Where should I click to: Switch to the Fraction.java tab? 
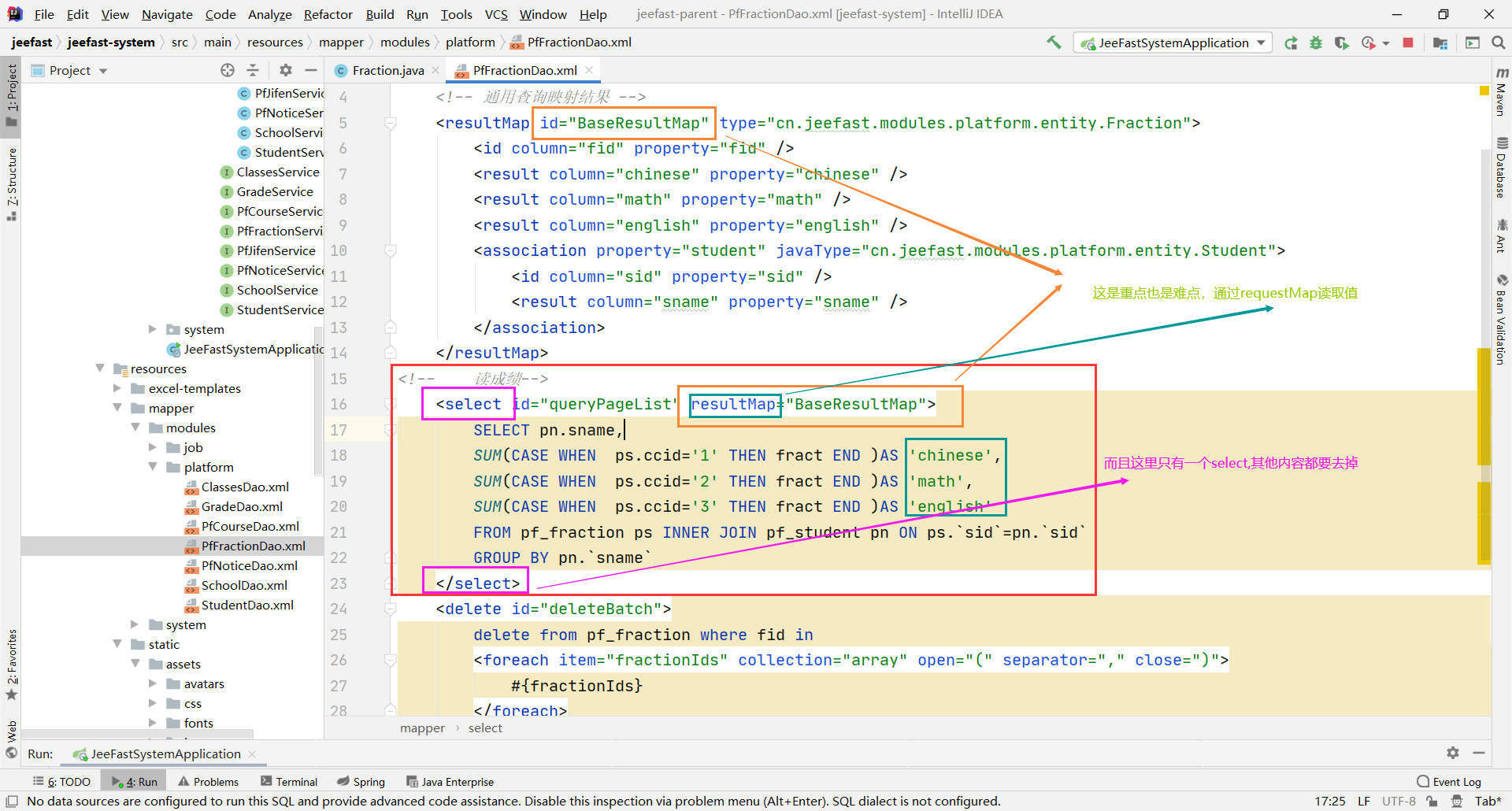(387, 70)
